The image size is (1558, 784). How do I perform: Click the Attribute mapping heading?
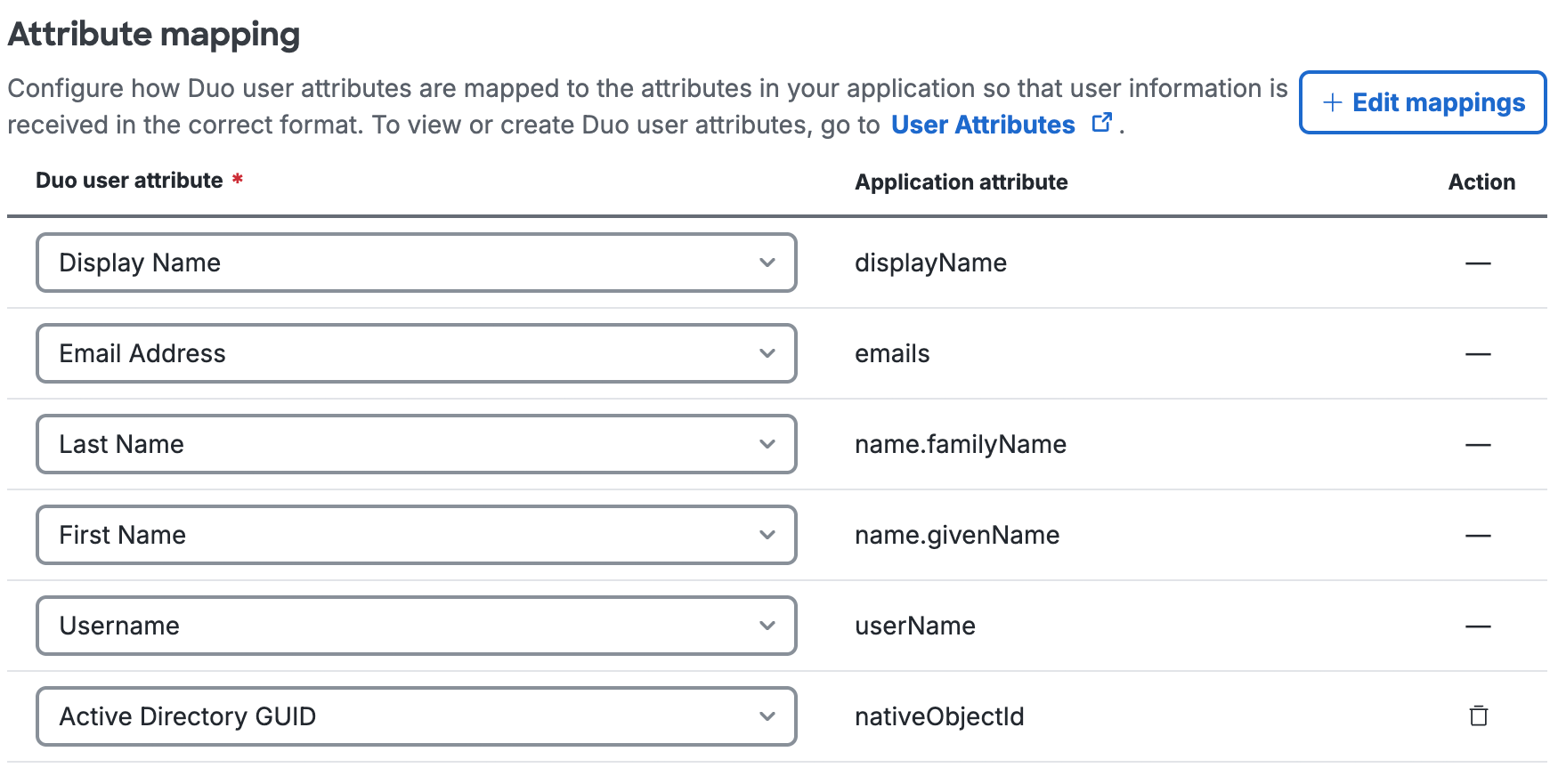point(154,35)
